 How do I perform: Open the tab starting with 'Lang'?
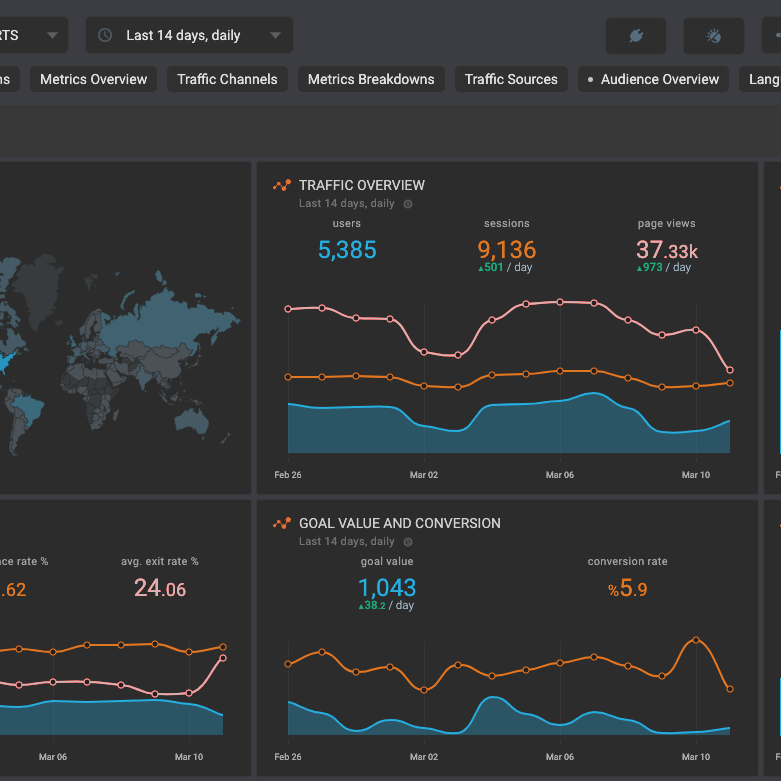[x=761, y=79]
